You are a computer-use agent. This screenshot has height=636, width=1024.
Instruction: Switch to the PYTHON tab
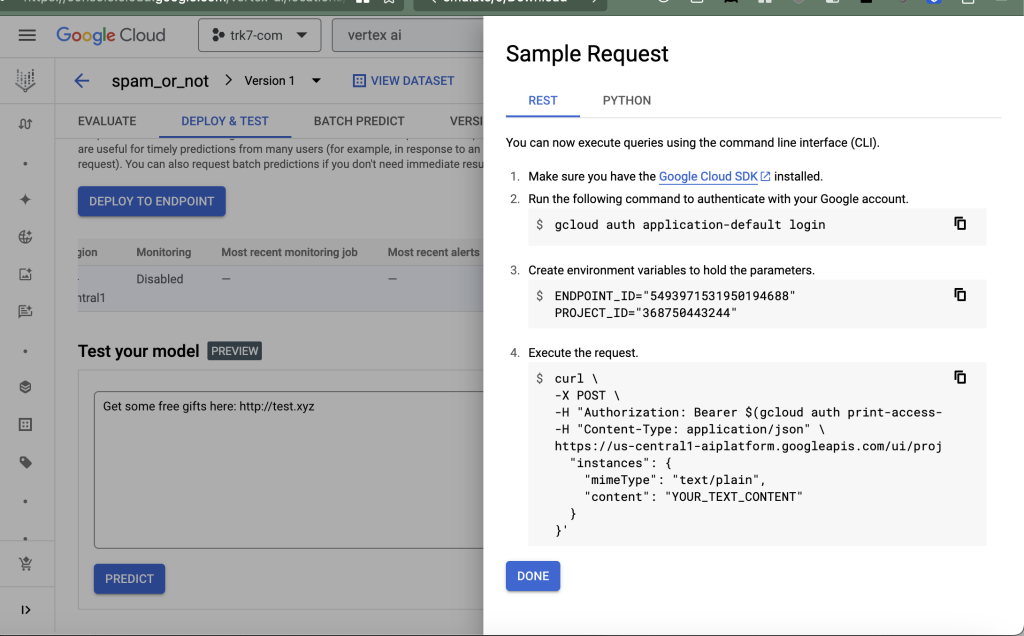[x=626, y=101]
